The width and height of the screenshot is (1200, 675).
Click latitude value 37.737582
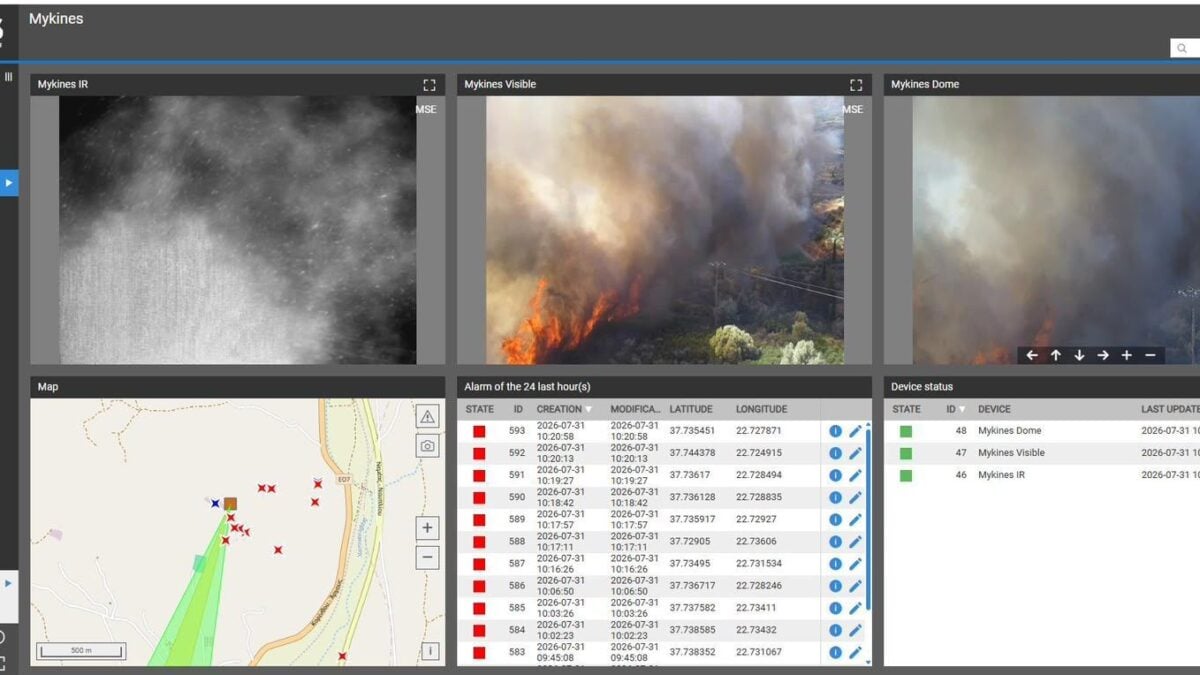pos(692,608)
